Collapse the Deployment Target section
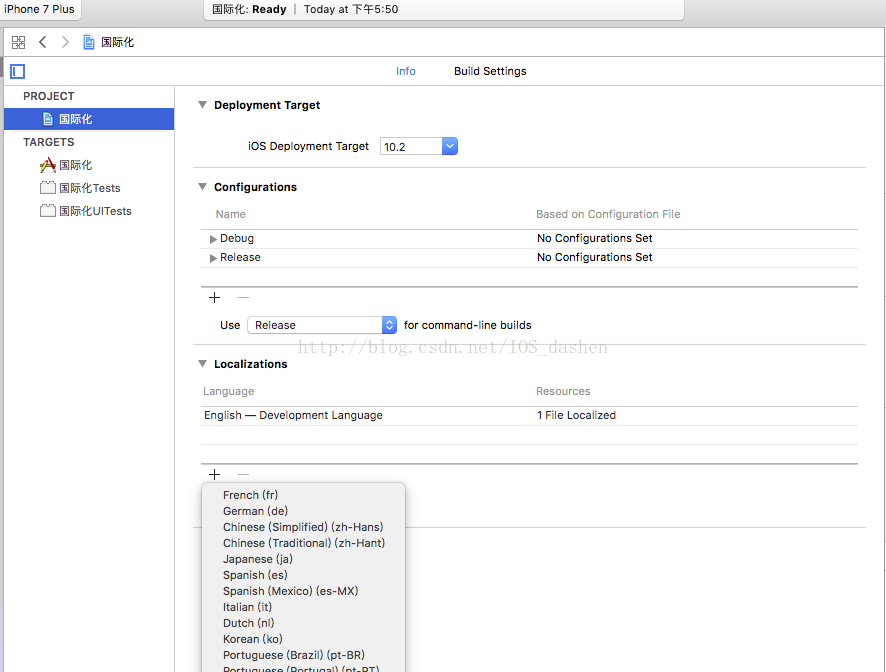 pos(202,105)
